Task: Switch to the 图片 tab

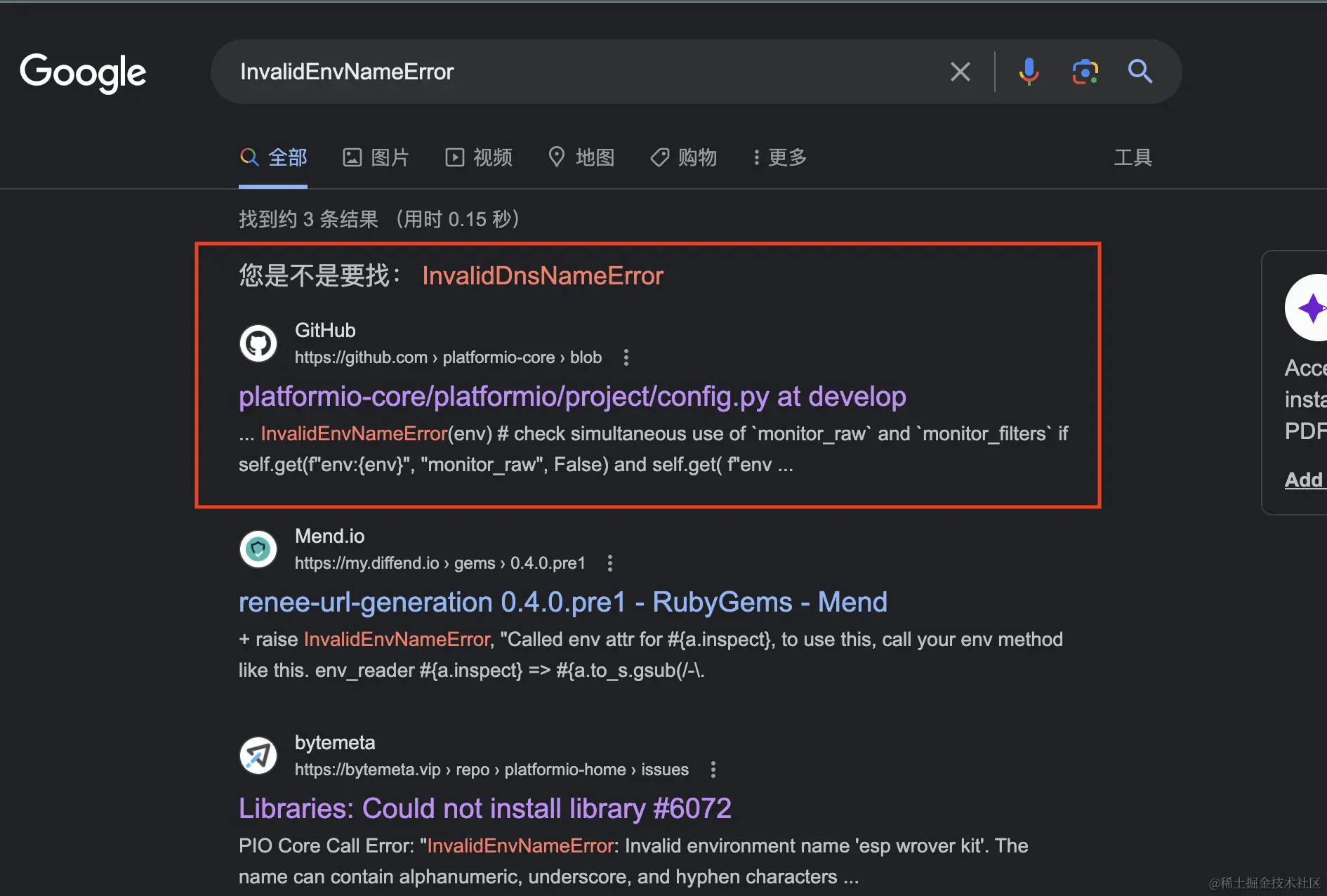Action: pyautogui.click(x=376, y=157)
